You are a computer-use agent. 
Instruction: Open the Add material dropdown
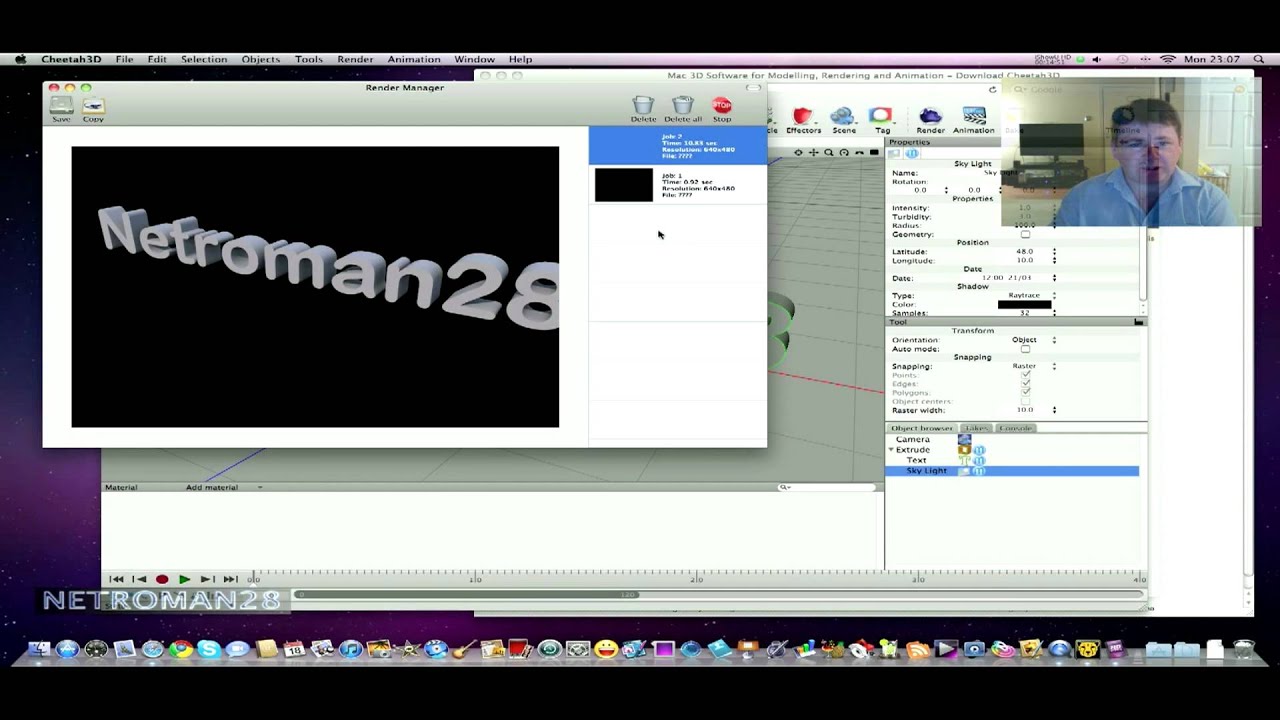click(x=224, y=487)
